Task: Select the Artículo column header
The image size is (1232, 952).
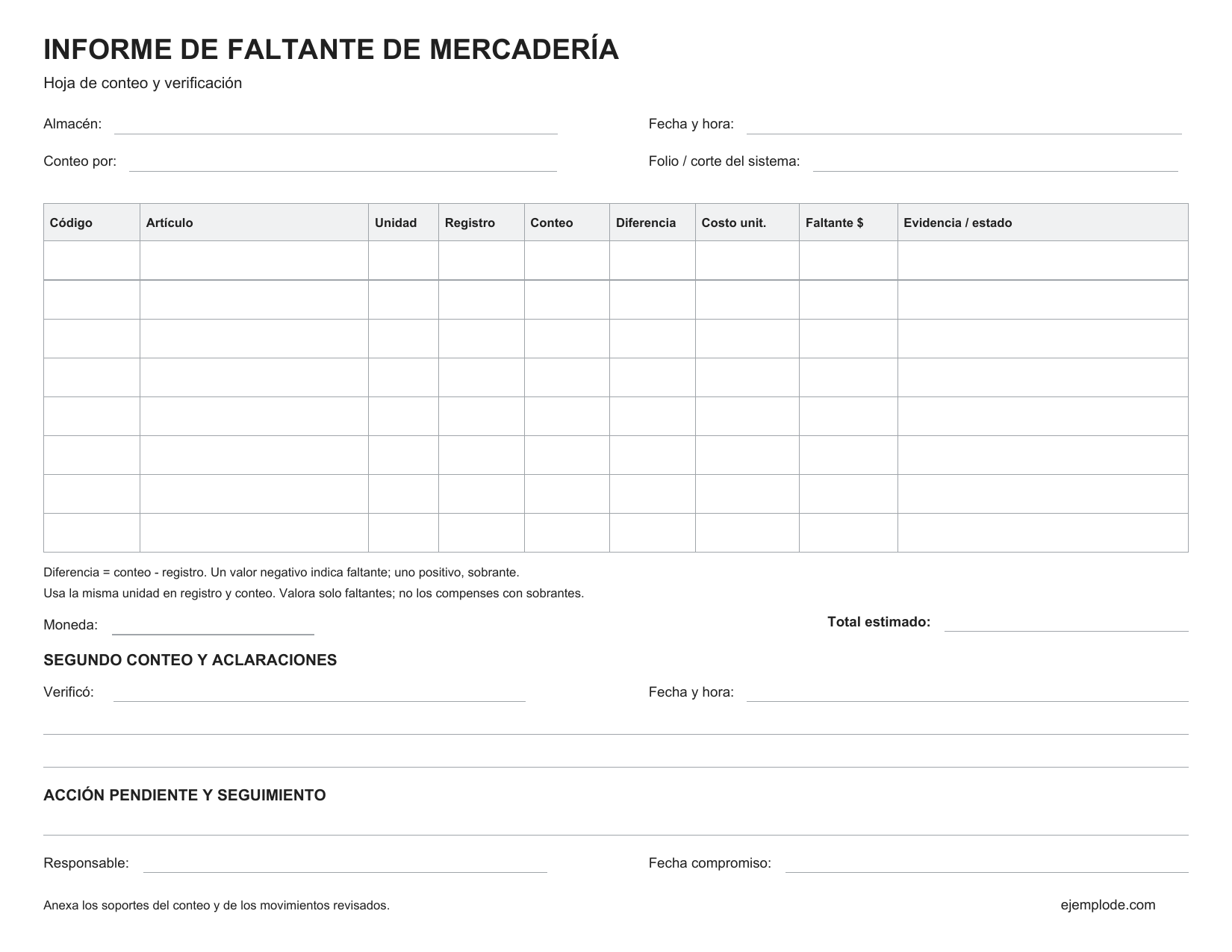Action: coord(254,223)
